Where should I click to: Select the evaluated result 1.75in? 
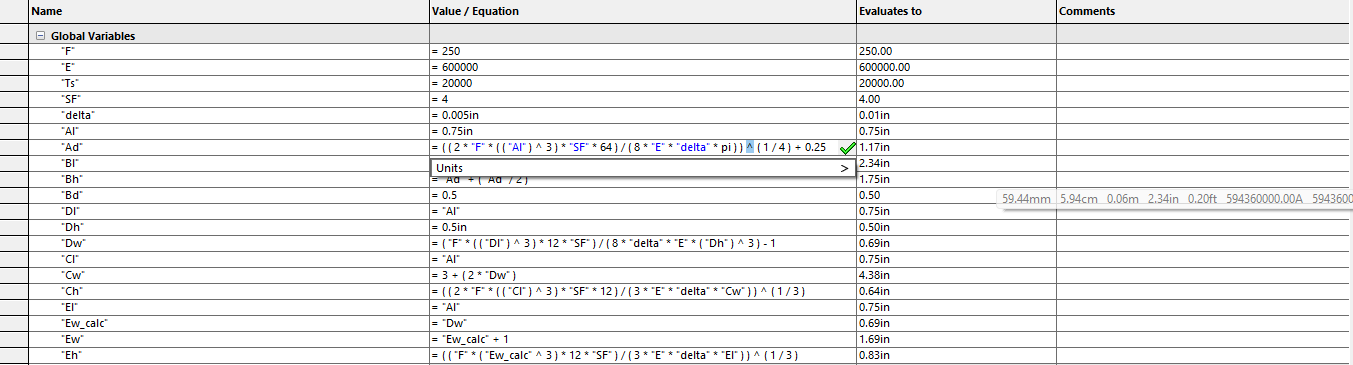pyautogui.click(x=956, y=179)
